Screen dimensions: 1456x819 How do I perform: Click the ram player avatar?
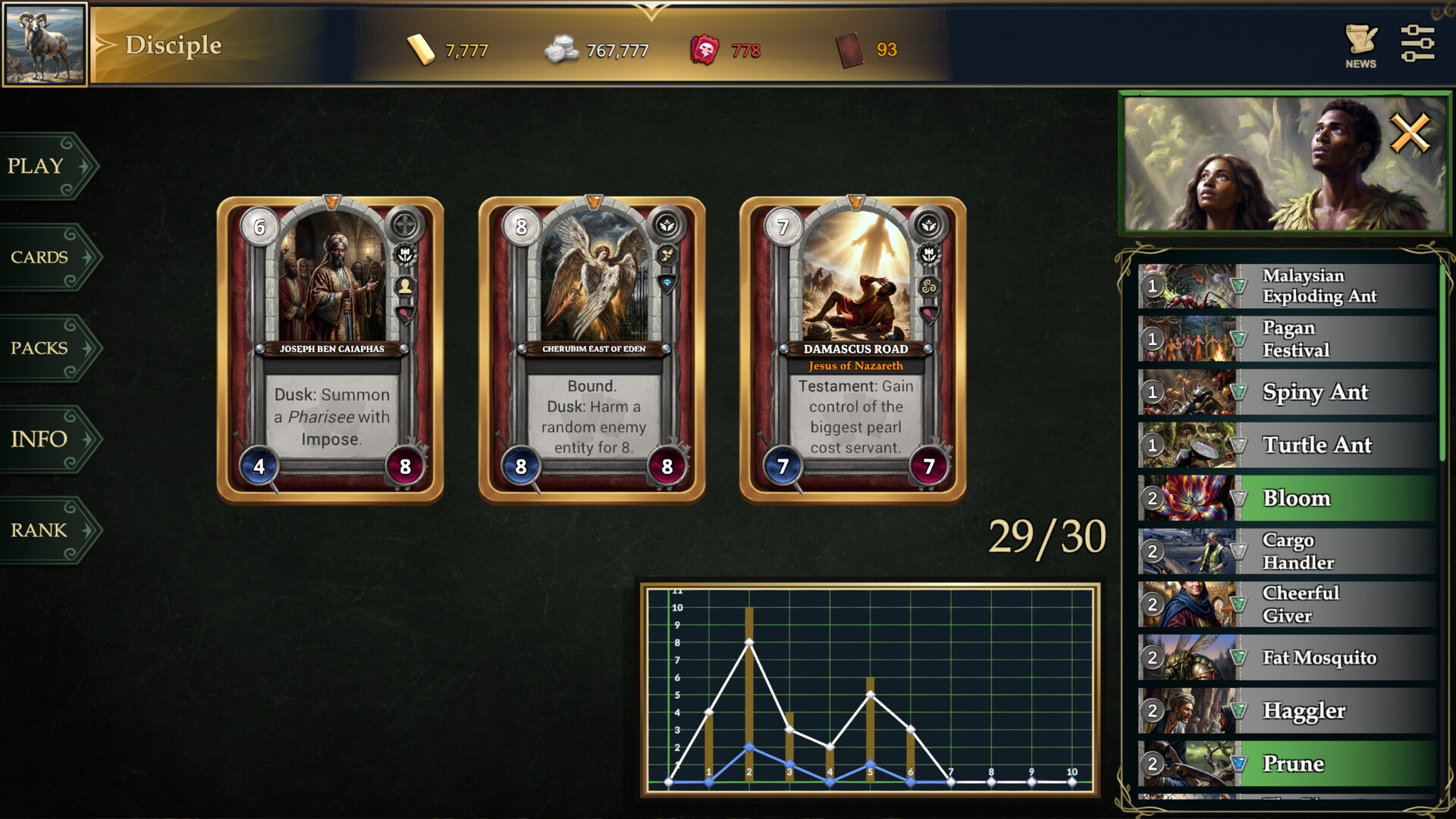pos(45,44)
